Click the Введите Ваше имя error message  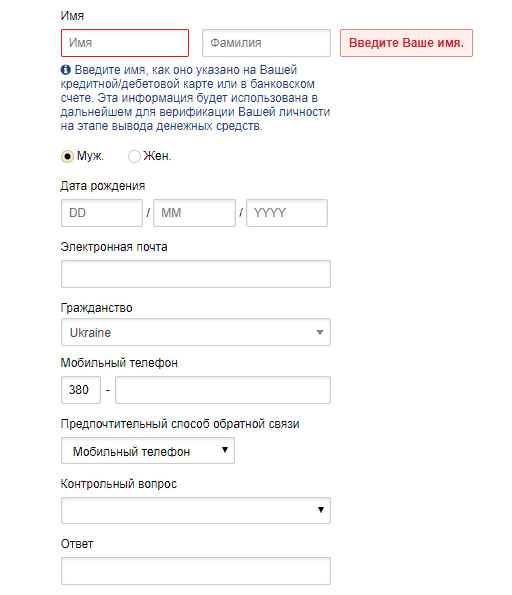(x=406, y=43)
